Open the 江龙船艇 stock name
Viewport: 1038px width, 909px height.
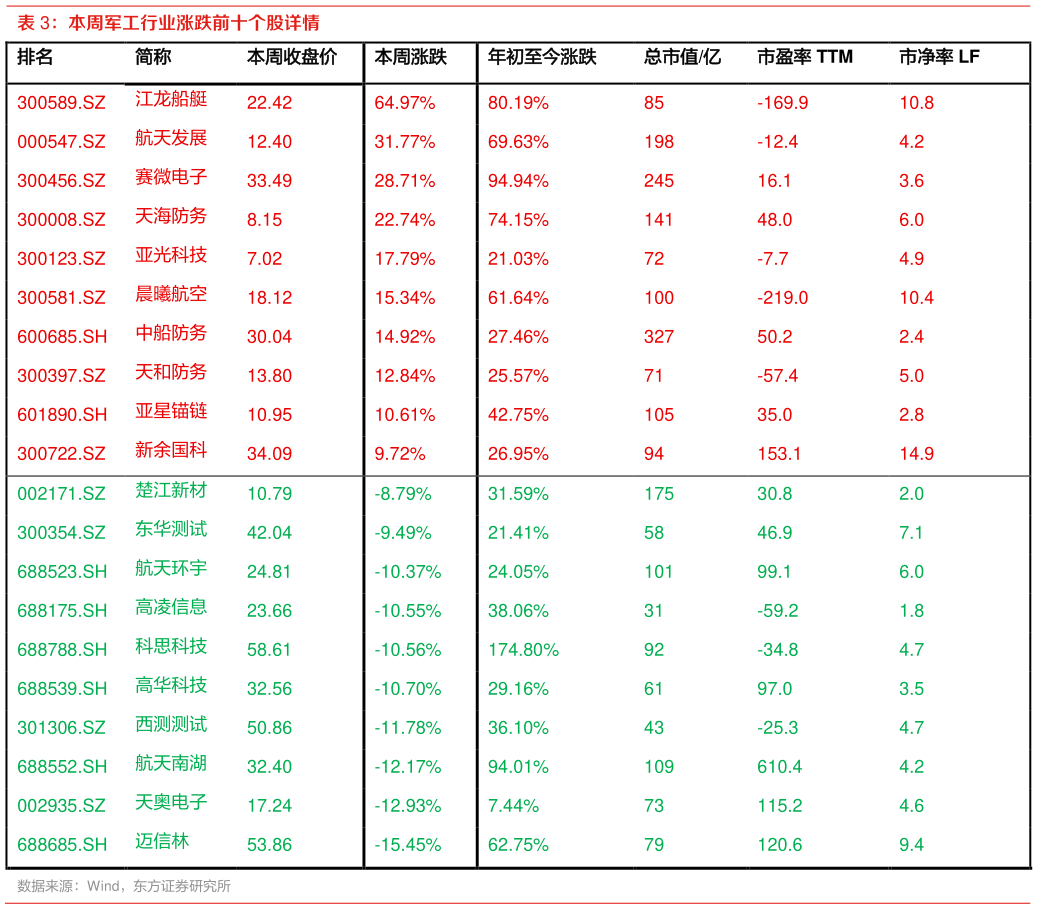point(171,100)
